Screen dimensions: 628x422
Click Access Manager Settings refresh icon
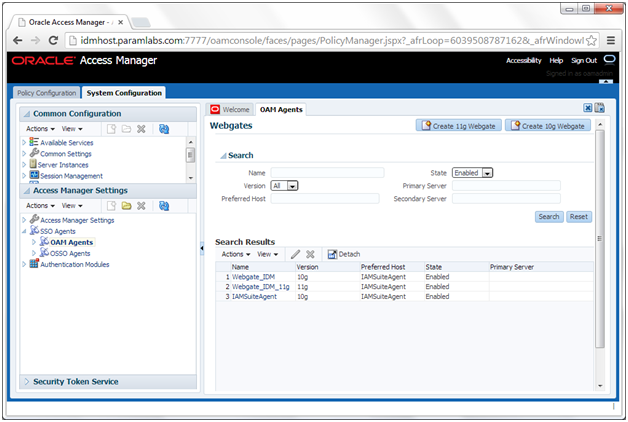[x=164, y=206]
